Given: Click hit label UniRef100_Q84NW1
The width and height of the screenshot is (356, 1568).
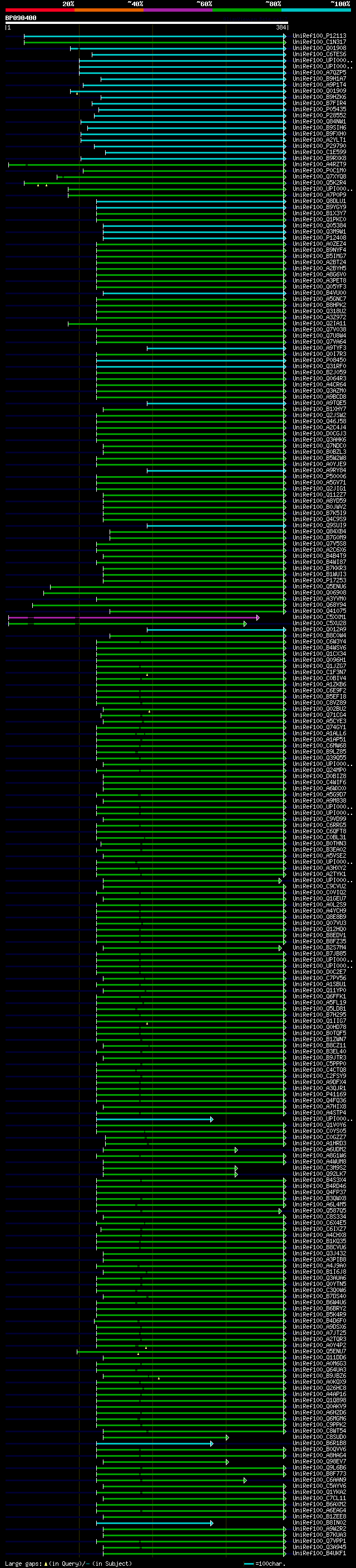Looking at the screenshot, I should click(319, 121).
